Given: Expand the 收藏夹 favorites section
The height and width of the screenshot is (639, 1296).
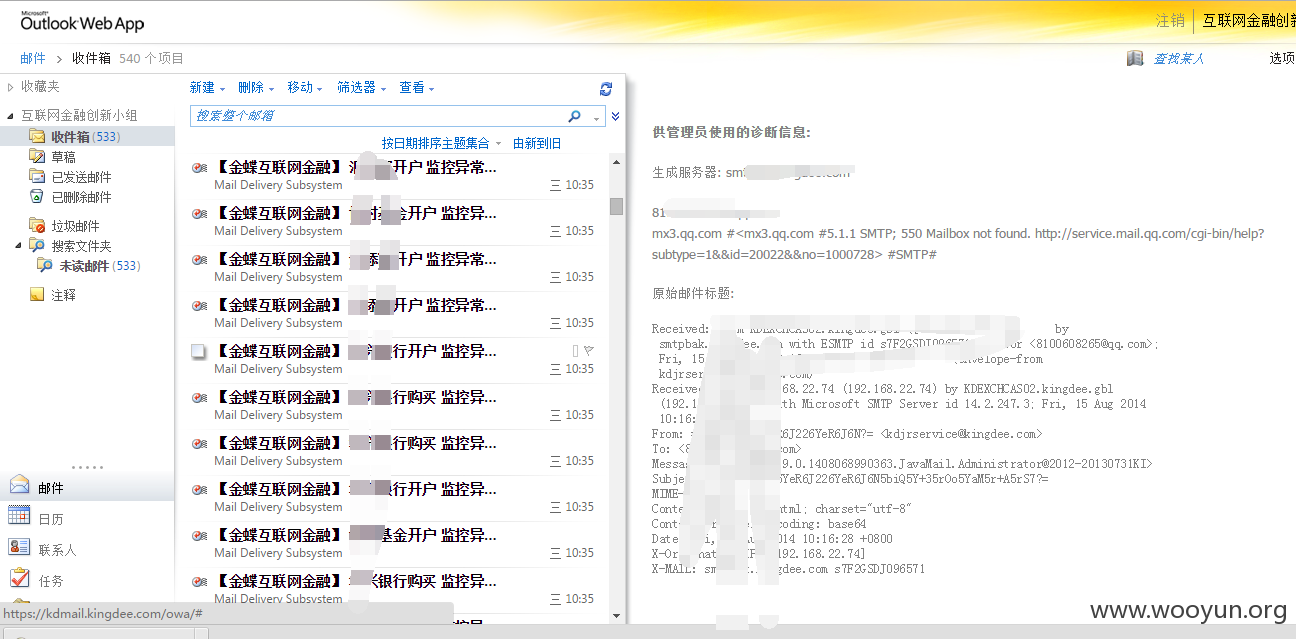Looking at the screenshot, I should coord(10,87).
